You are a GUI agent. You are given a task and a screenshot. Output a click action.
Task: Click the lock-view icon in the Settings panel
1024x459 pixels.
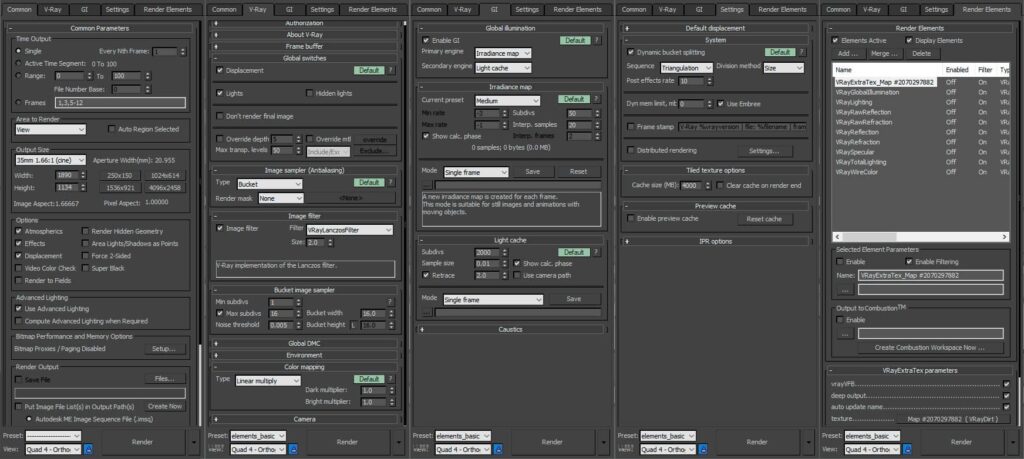tap(703, 449)
